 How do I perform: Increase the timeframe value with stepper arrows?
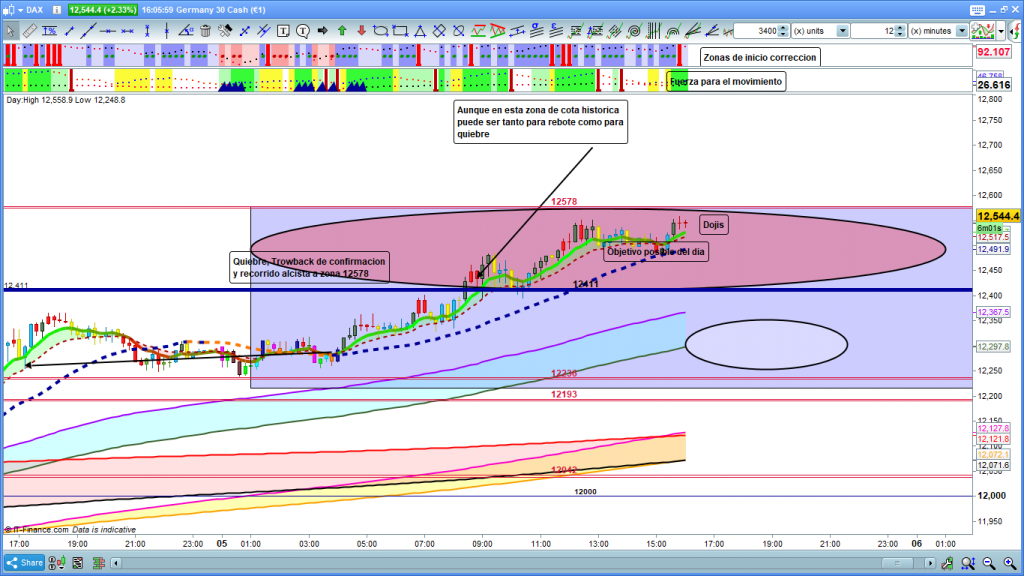pos(902,28)
